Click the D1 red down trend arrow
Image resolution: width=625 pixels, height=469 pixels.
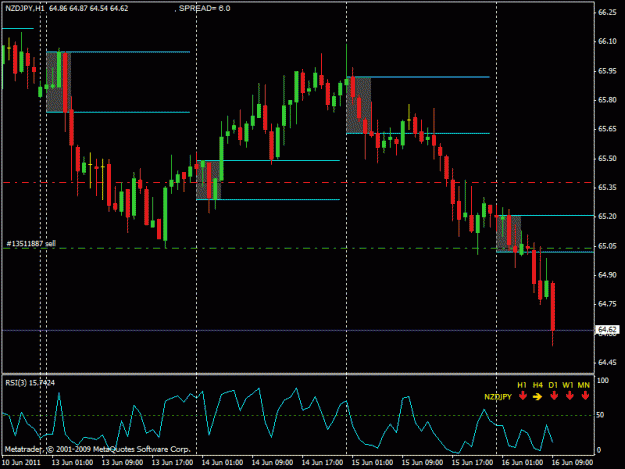tap(554, 396)
